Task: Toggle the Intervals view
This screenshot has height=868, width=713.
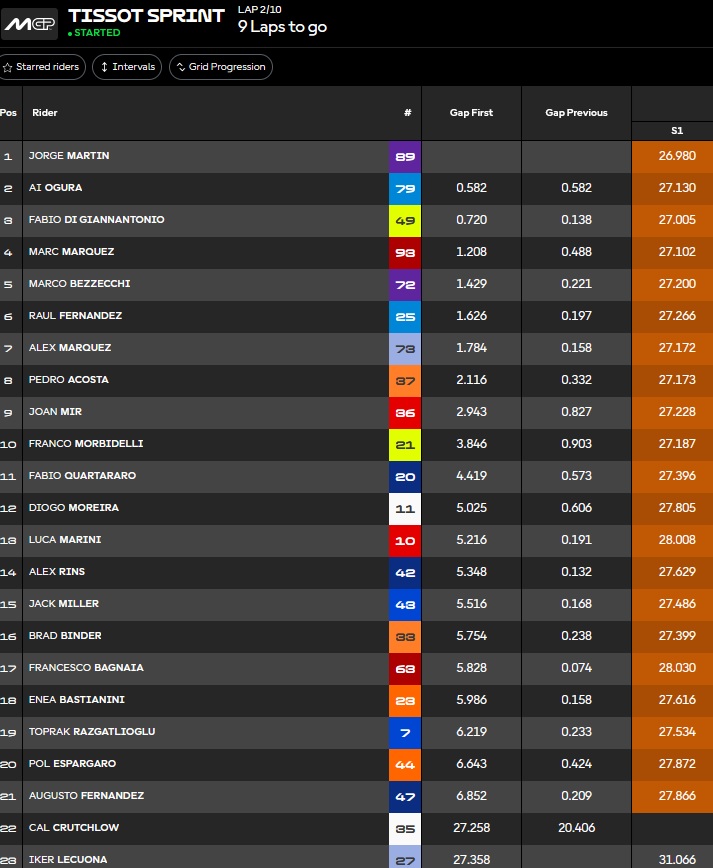Action: pos(127,67)
